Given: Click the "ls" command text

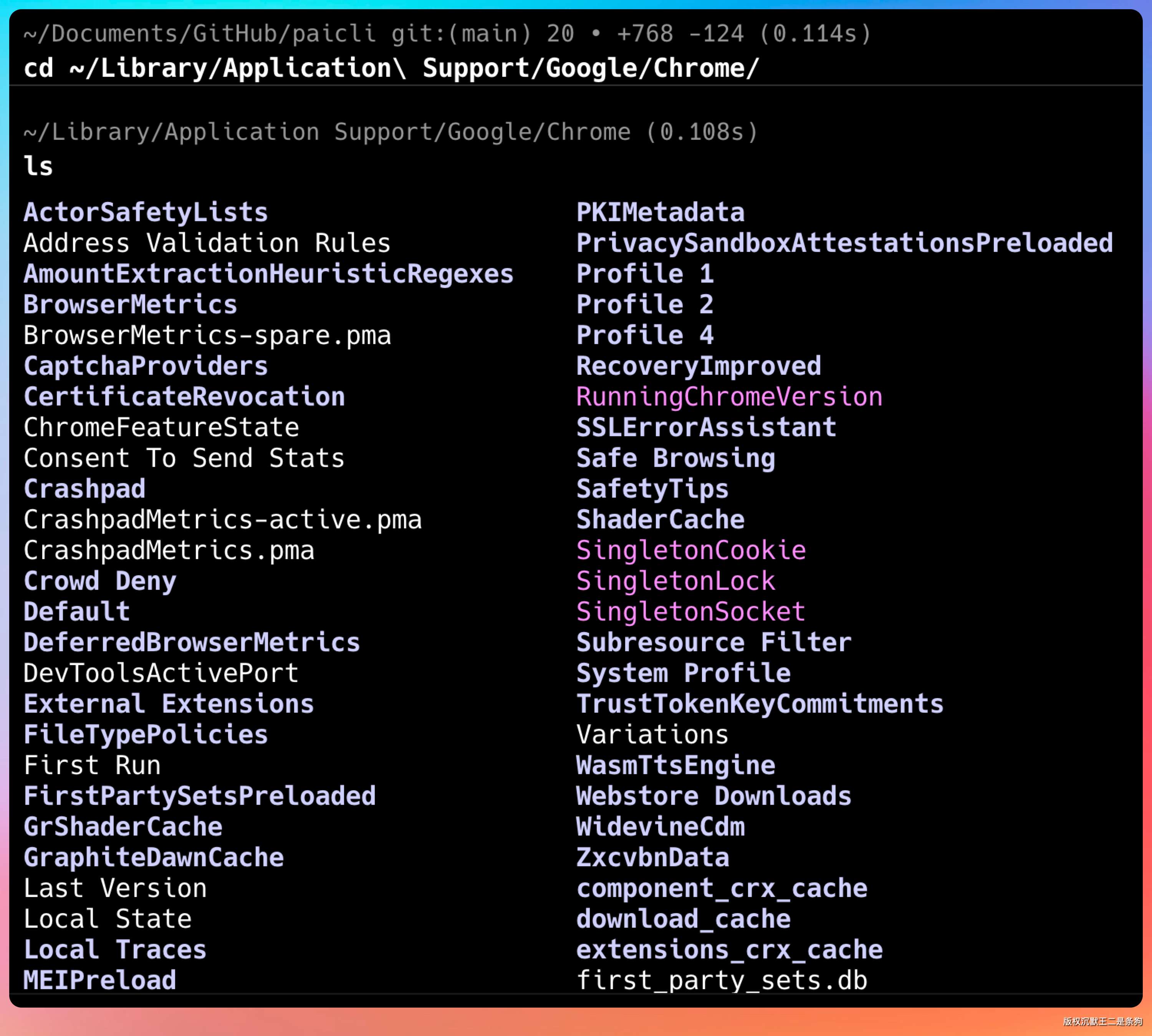Looking at the screenshot, I should pos(38,166).
